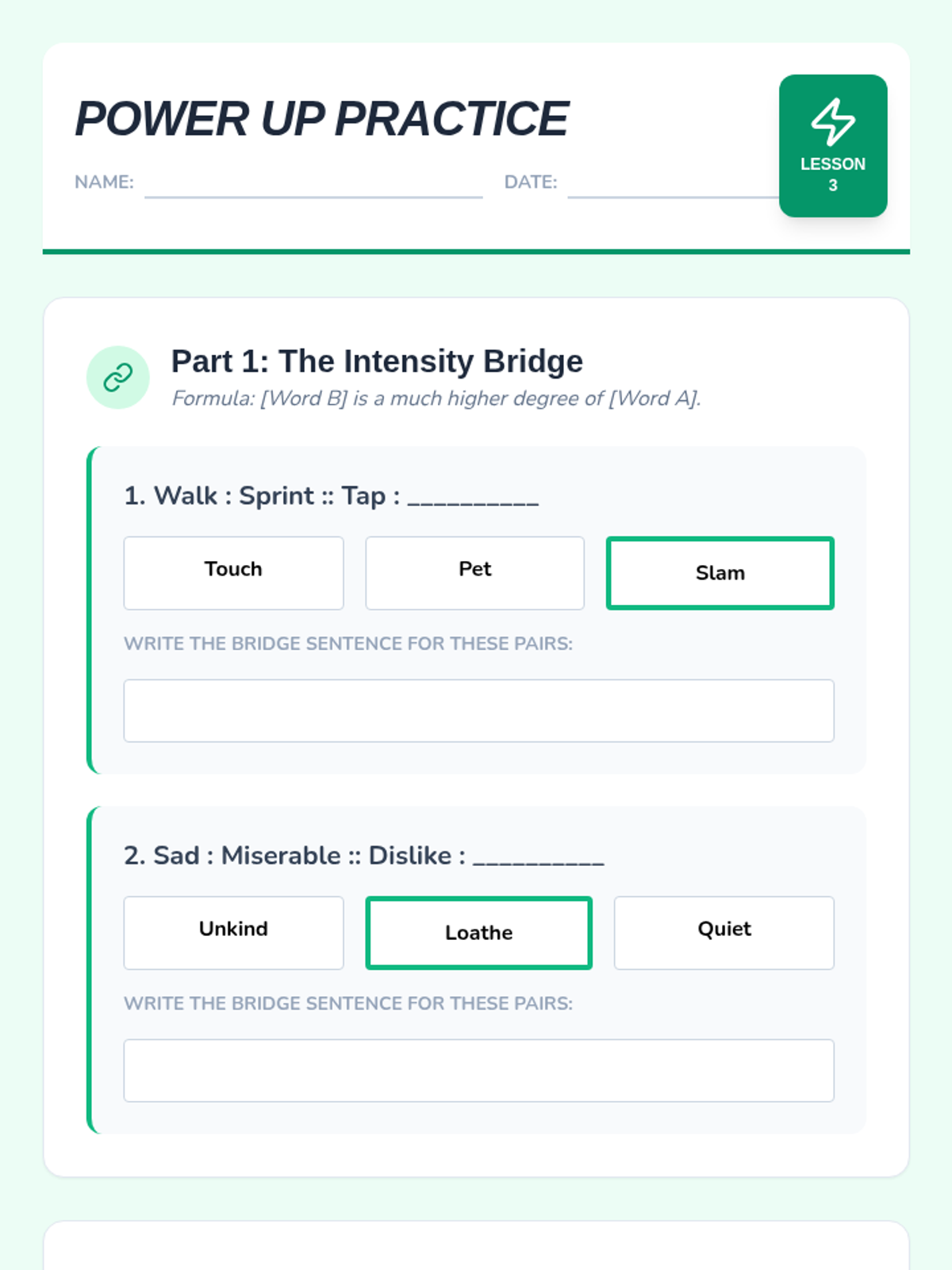Focus the bridge sentence box for question 1

[x=478, y=710]
